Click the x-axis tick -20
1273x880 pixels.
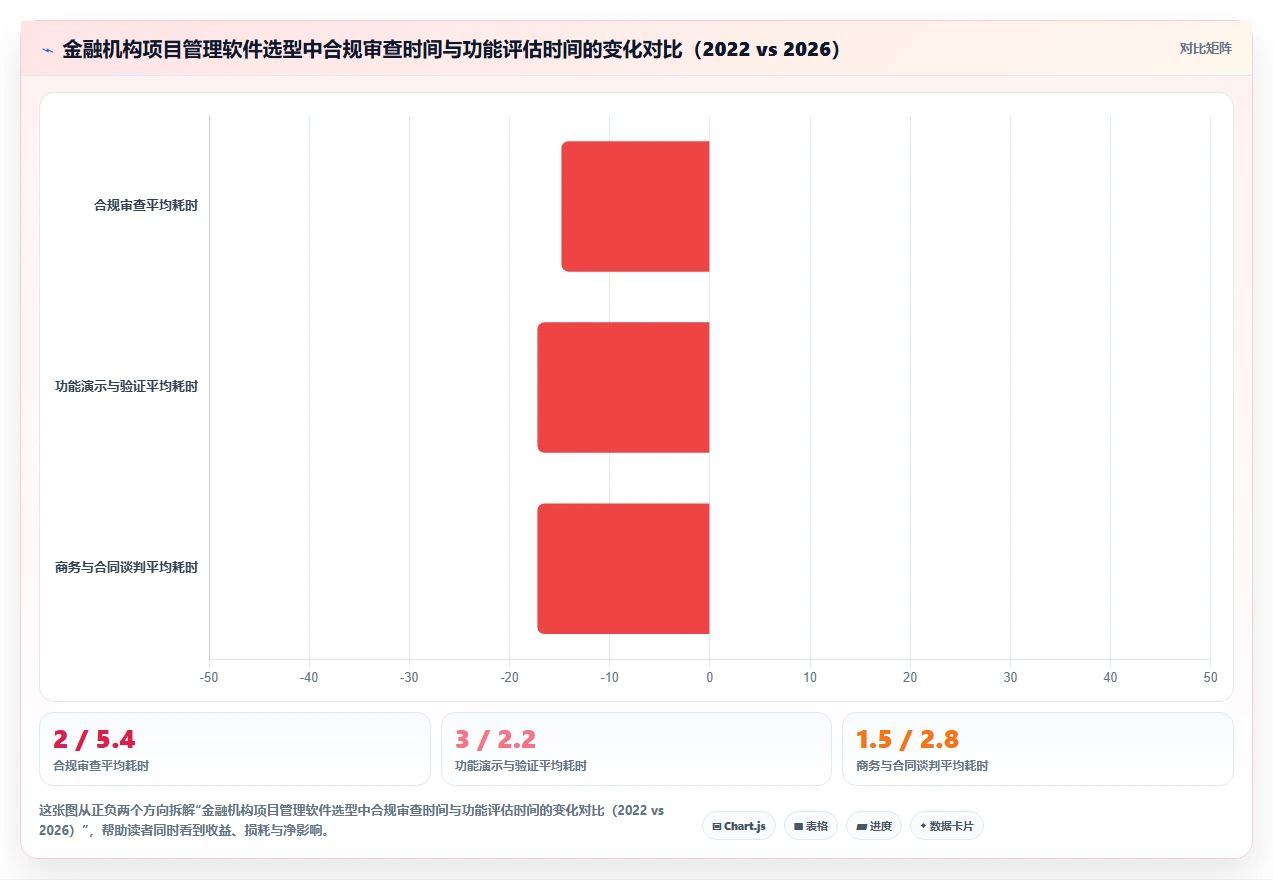tap(509, 678)
